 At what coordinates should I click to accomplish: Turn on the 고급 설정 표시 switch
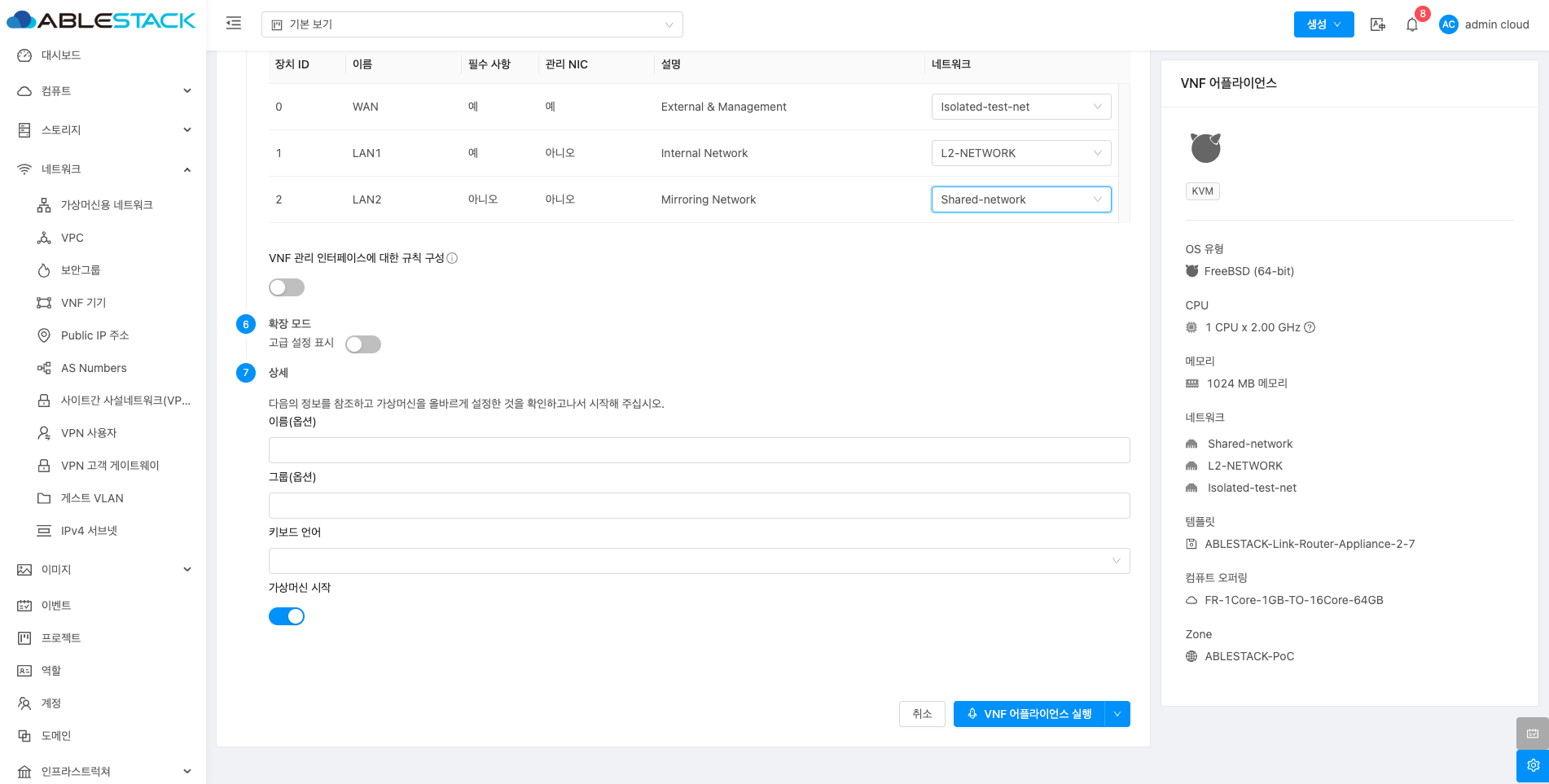point(363,344)
